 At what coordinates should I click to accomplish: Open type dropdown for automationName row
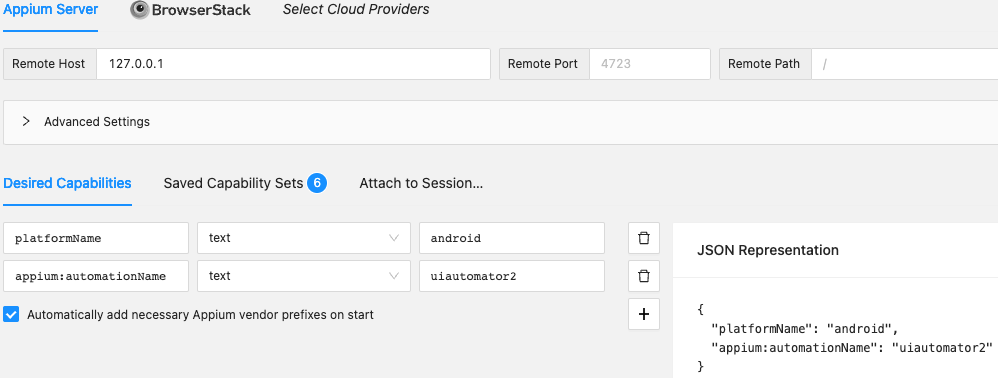[x=304, y=276]
